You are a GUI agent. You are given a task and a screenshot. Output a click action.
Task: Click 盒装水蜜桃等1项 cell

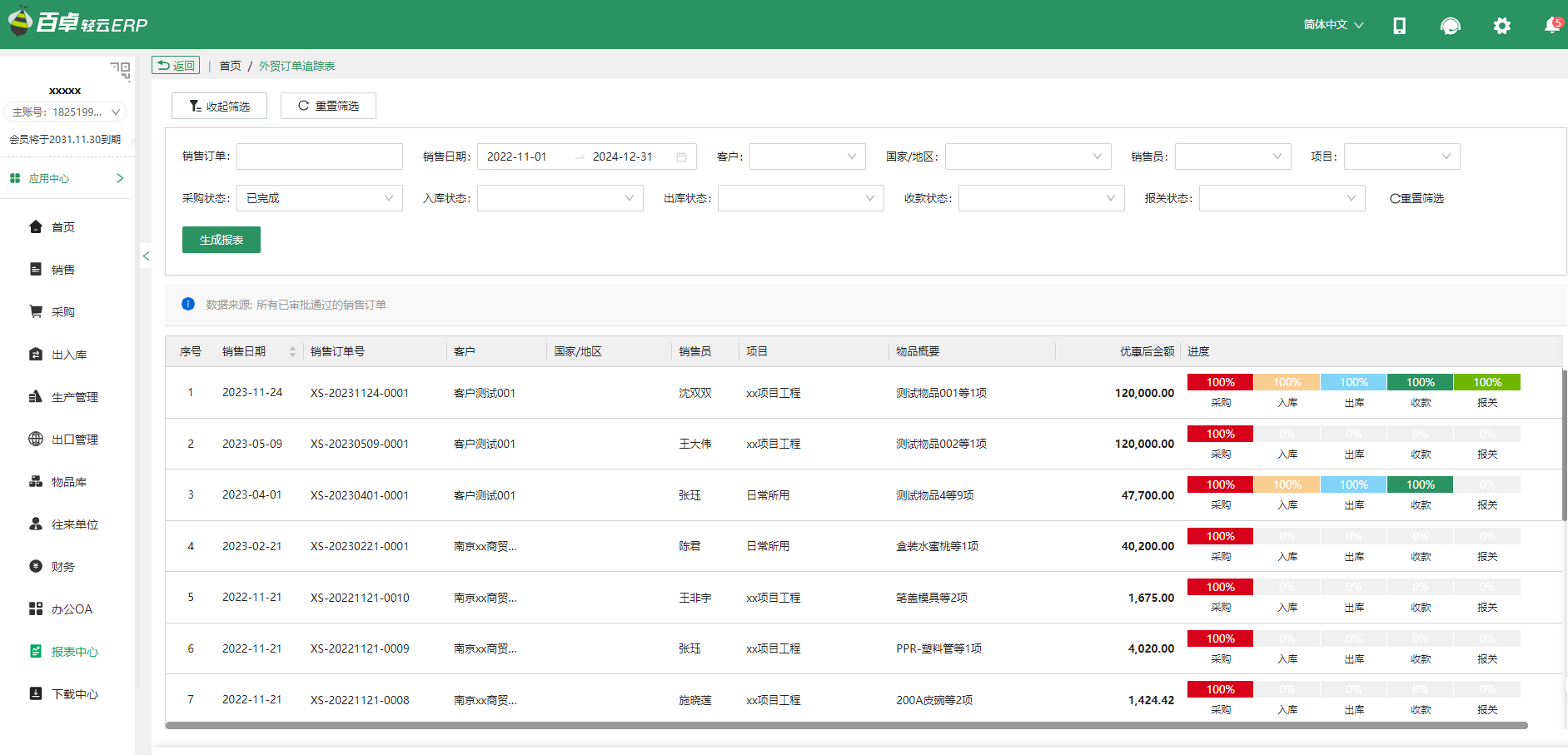coord(937,546)
